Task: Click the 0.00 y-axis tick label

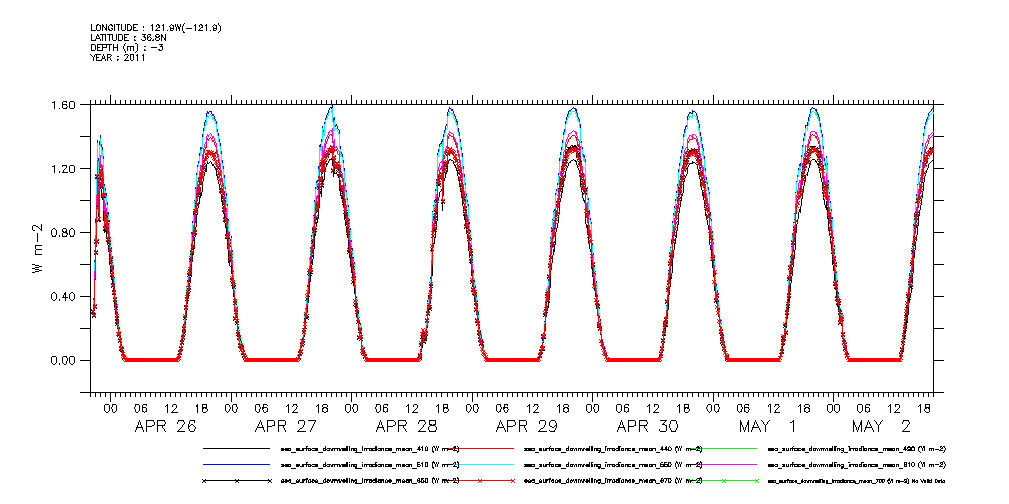Action: click(x=65, y=360)
